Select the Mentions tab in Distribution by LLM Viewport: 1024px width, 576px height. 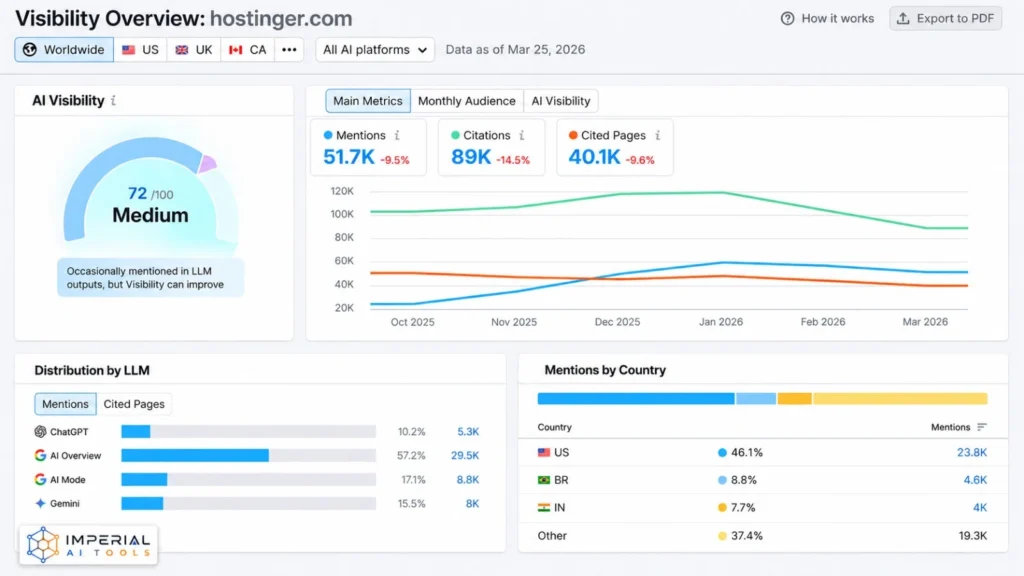click(65, 404)
